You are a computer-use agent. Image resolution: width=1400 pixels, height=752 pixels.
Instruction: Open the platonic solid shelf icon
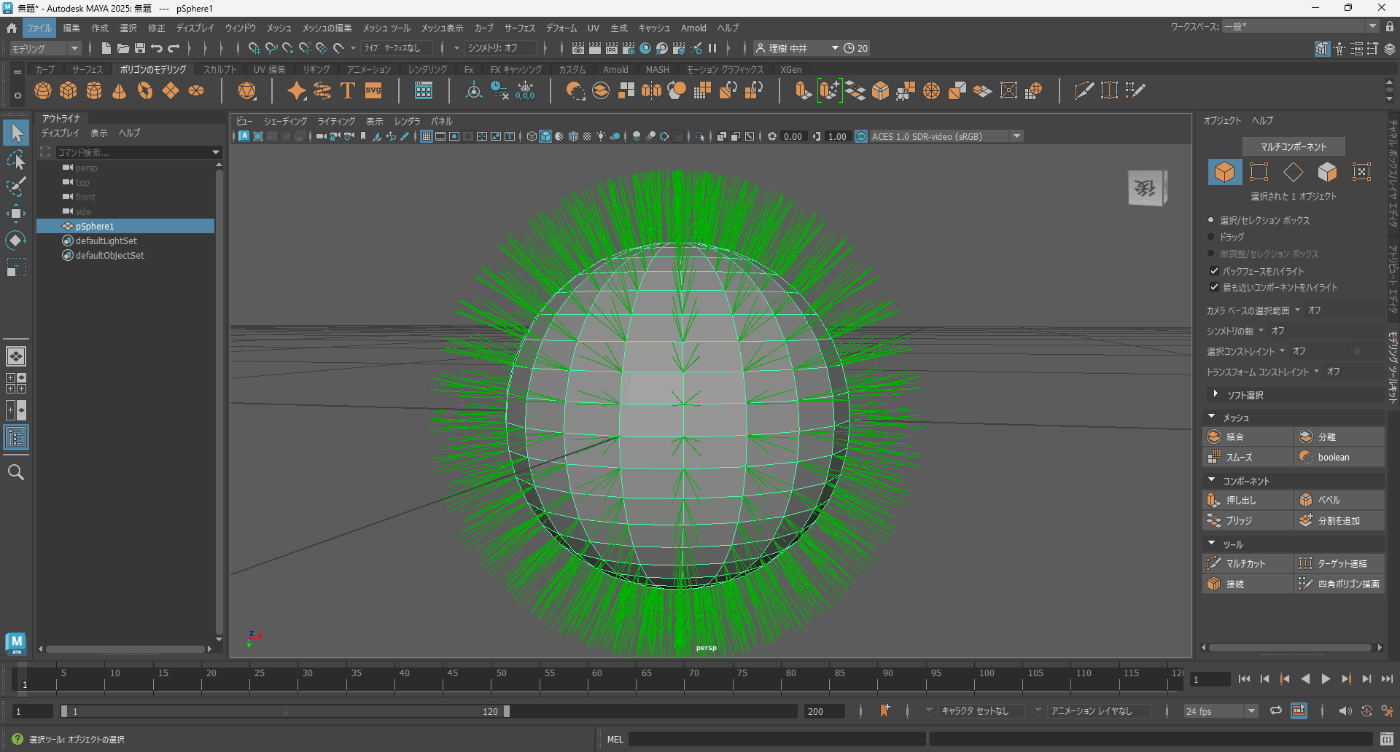247,91
